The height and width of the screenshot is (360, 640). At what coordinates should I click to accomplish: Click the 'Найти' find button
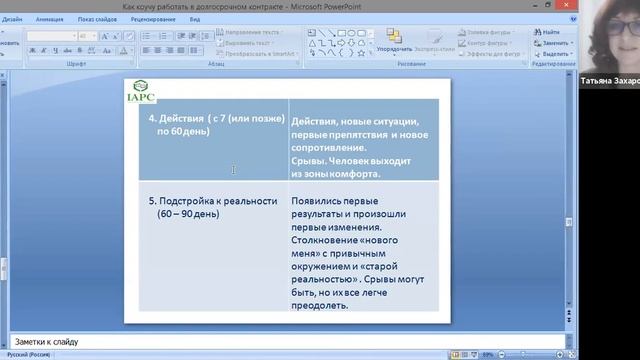(547, 32)
